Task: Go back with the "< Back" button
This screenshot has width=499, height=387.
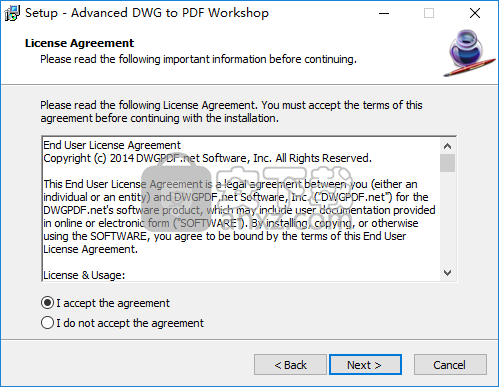Action: 290,365
